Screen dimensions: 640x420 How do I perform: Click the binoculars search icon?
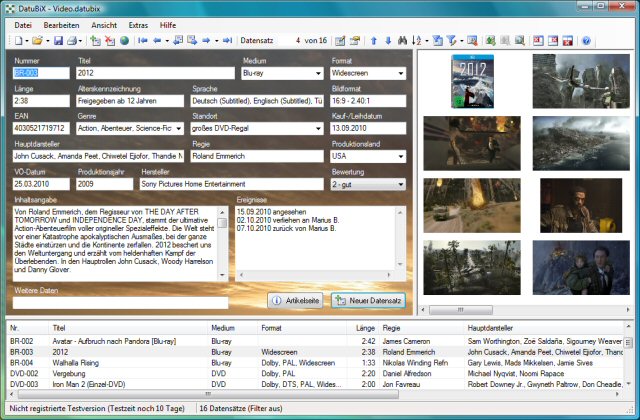pyautogui.click(x=403, y=41)
